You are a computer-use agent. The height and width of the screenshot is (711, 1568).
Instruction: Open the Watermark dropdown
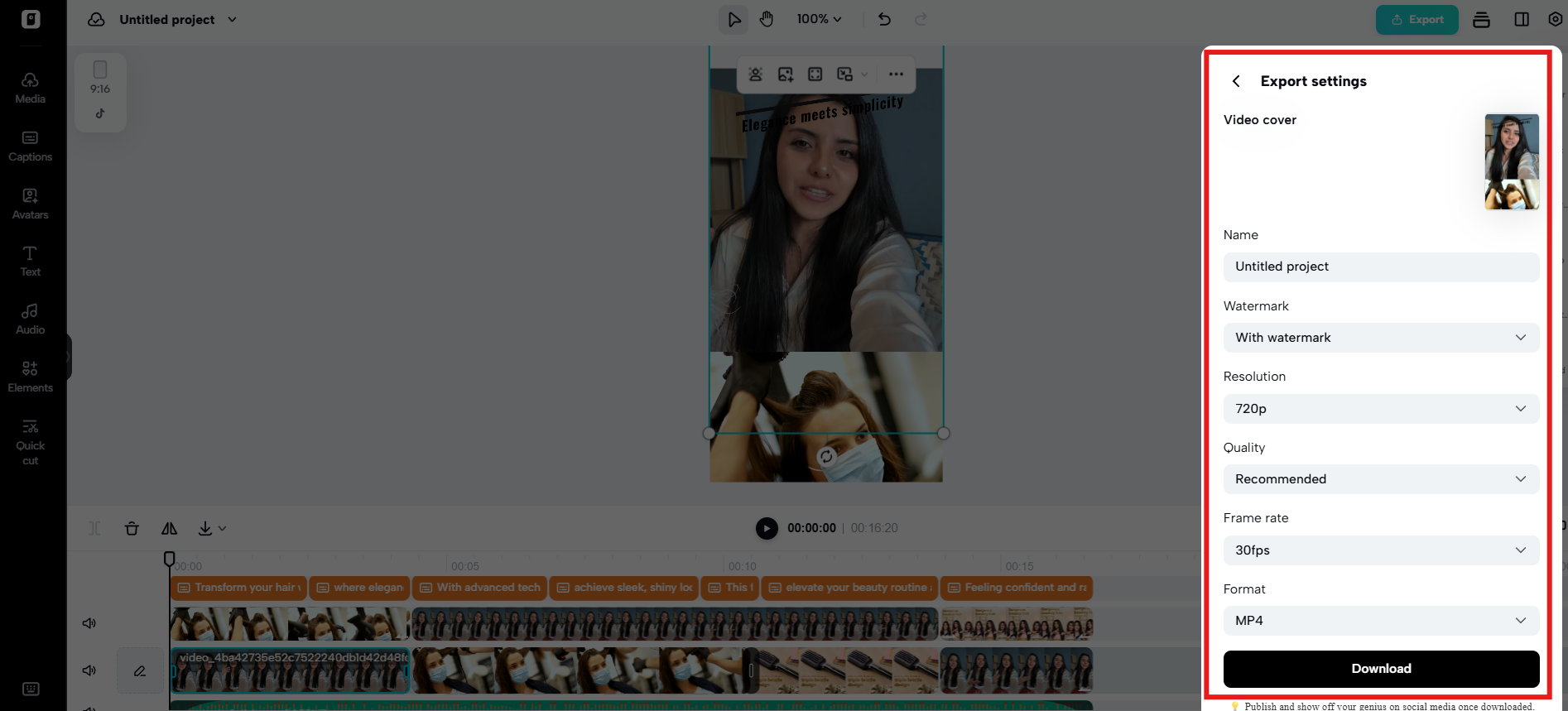click(x=1381, y=338)
